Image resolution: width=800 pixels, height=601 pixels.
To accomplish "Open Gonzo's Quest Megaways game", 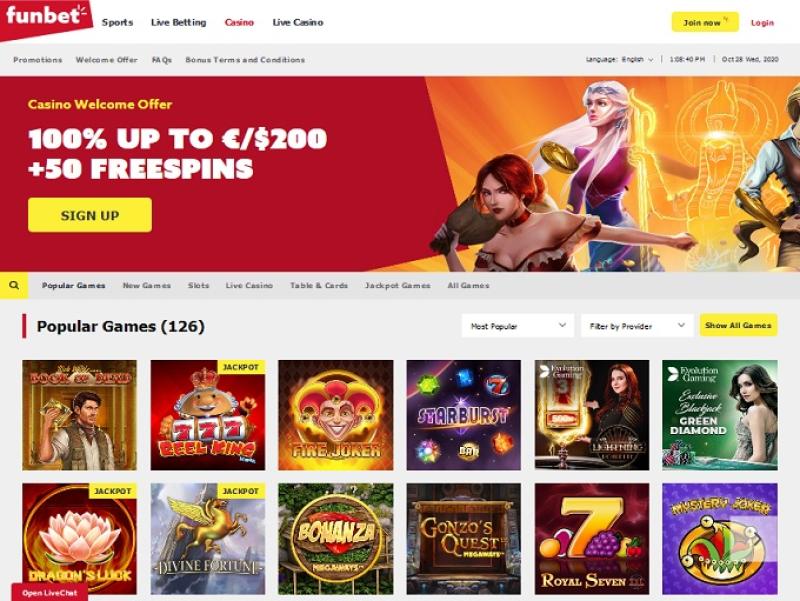I will [464, 539].
